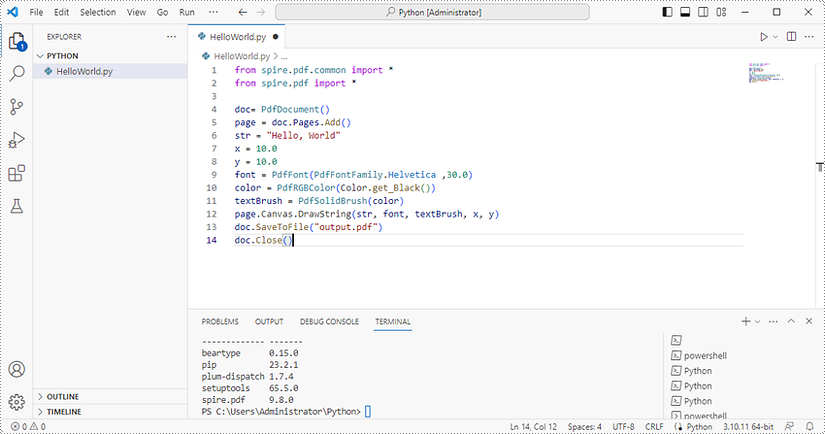Select the TERMINAL tab
The width and height of the screenshot is (825, 434).
coord(393,321)
